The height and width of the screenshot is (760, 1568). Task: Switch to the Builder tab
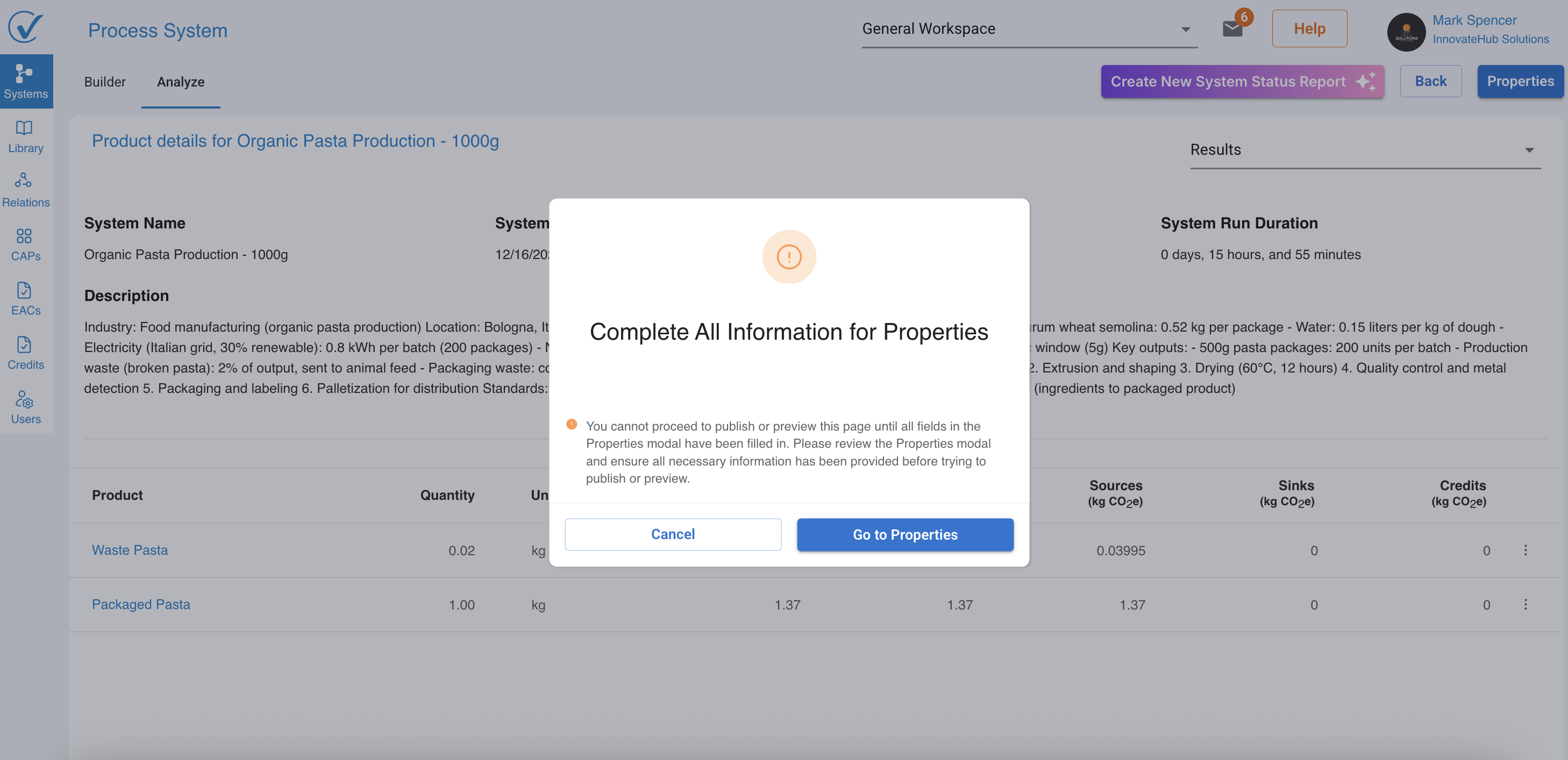point(105,82)
